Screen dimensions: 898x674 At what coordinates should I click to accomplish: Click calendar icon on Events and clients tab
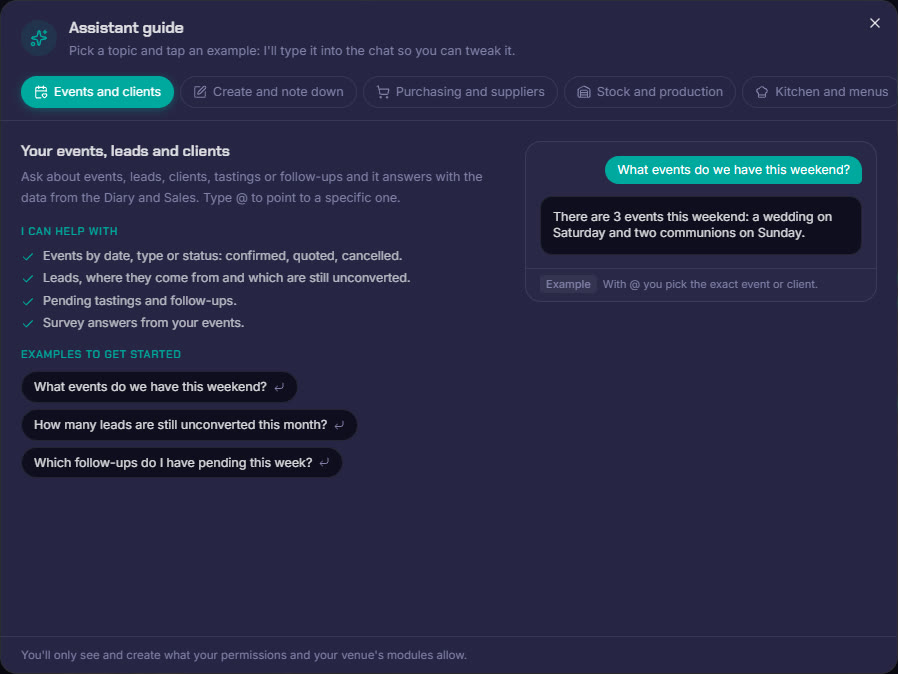pyautogui.click(x=41, y=92)
